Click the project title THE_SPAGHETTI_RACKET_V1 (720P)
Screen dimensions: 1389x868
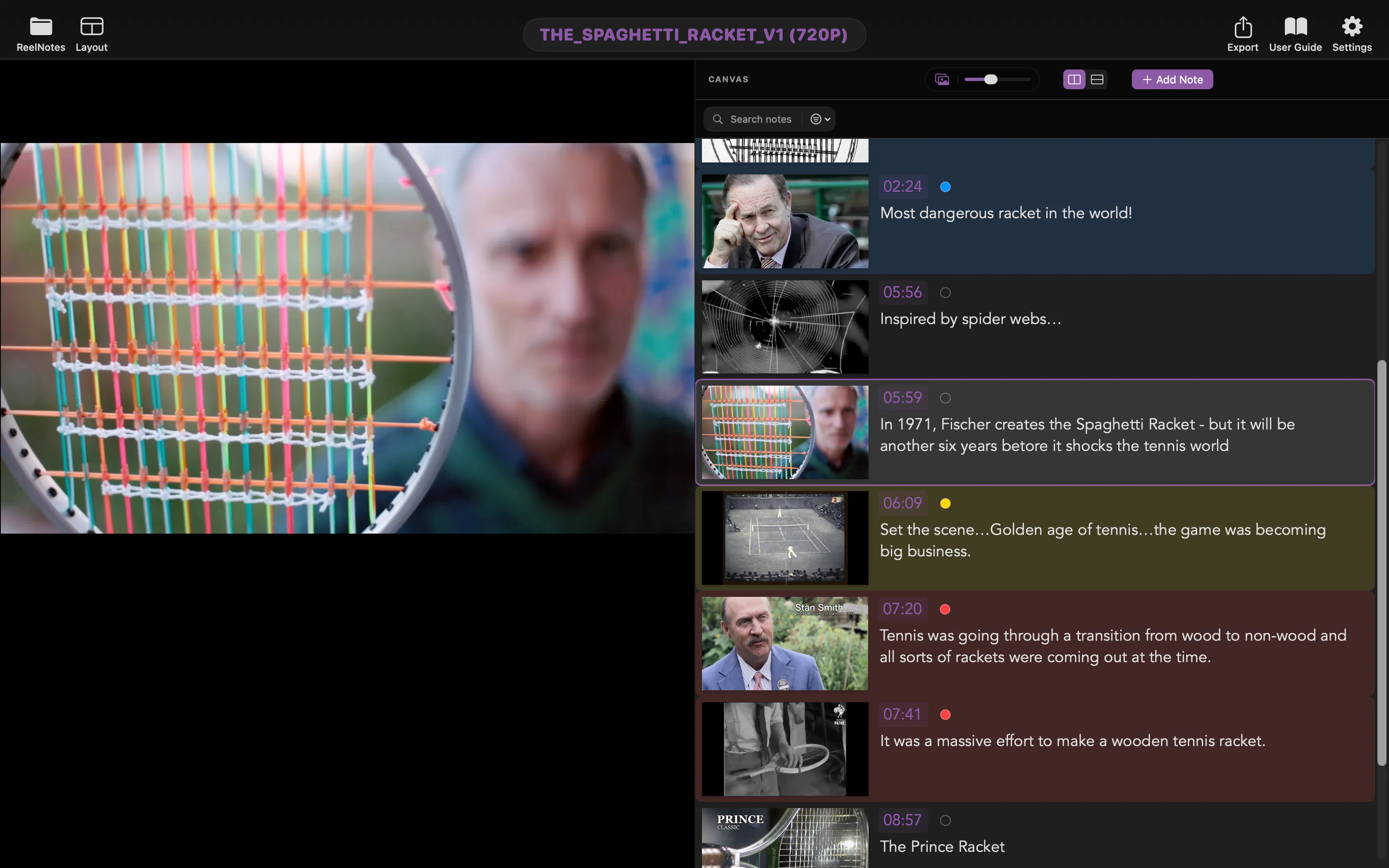(x=694, y=34)
